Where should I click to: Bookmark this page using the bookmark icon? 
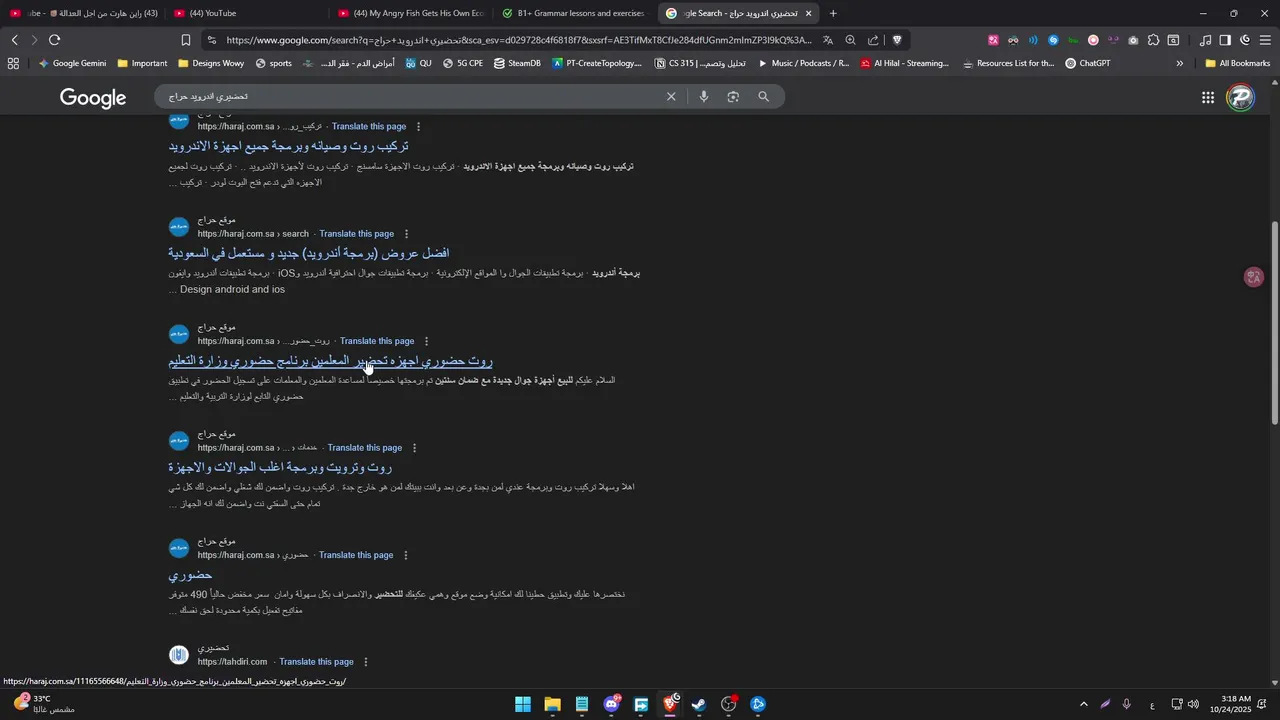point(186,40)
